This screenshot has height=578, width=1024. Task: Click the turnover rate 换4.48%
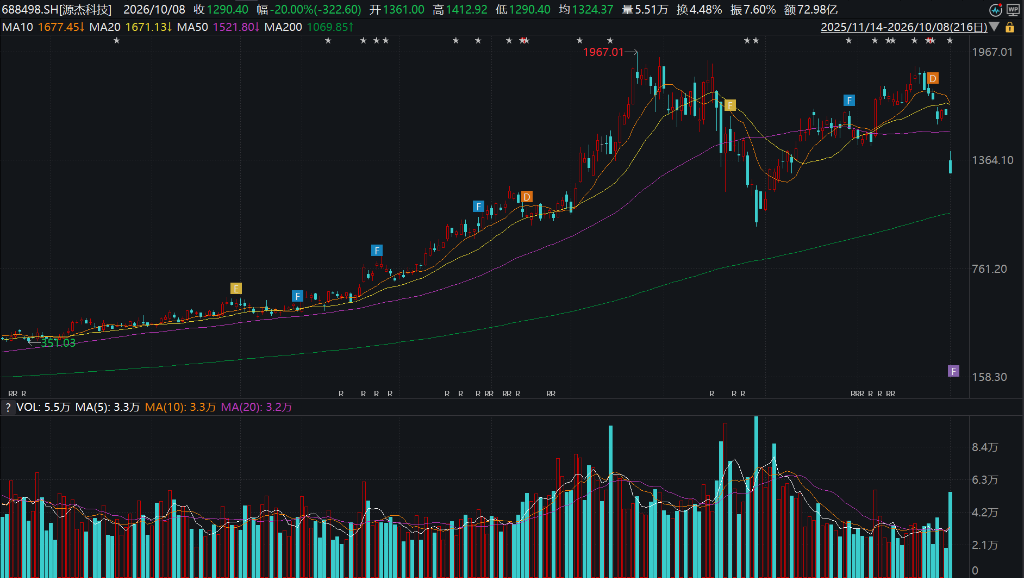click(699, 10)
